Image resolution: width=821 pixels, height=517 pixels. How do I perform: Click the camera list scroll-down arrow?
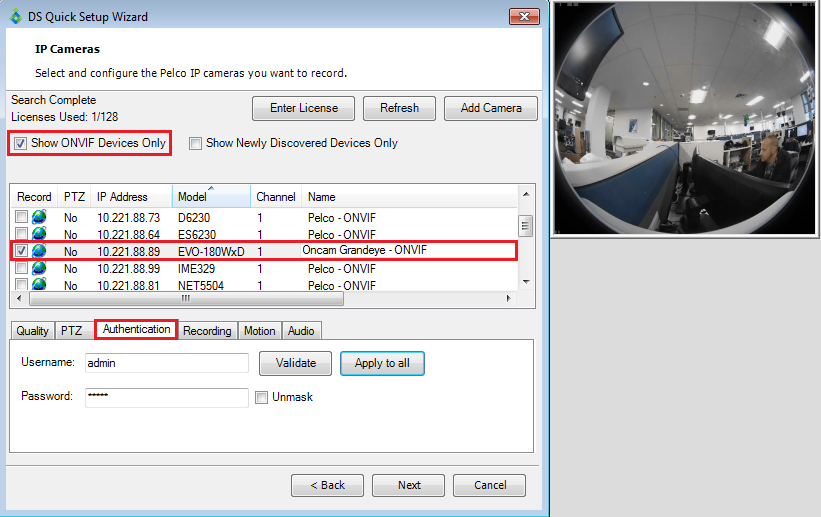pyautogui.click(x=525, y=285)
